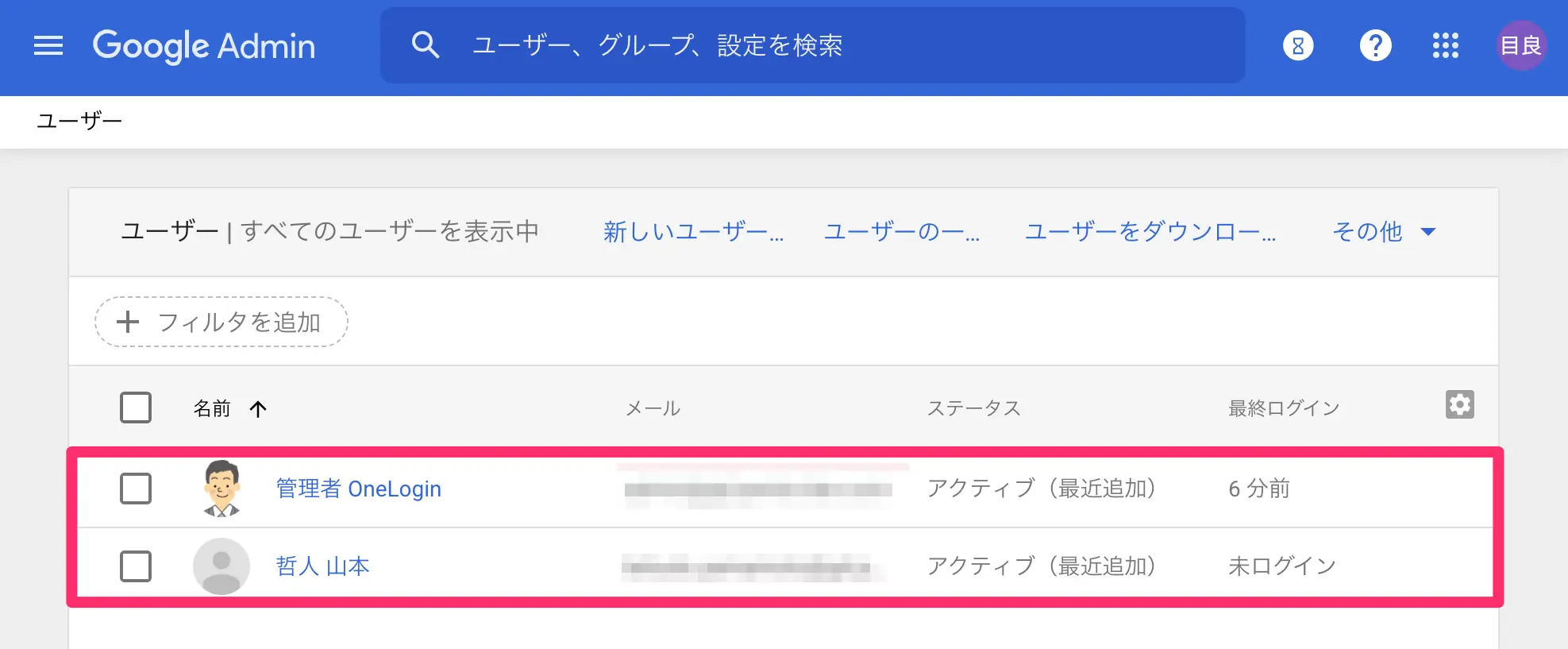
Task: Open the 管理者 OneLogin user link
Action: pos(358,489)
